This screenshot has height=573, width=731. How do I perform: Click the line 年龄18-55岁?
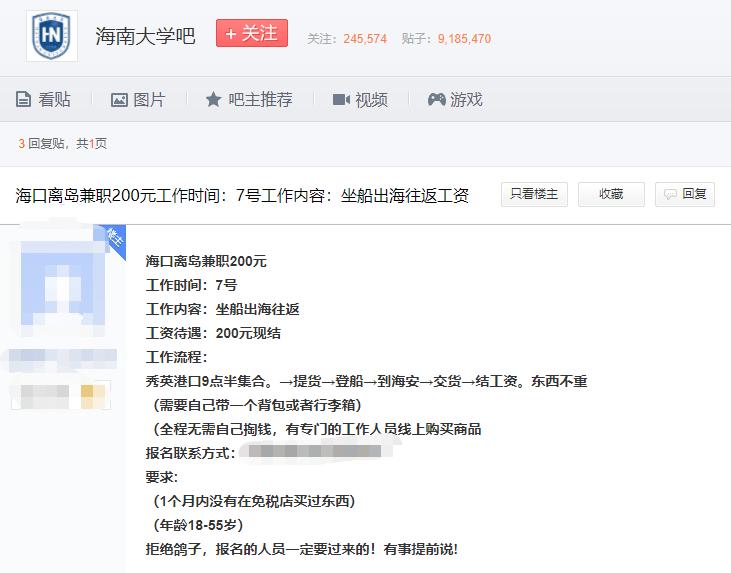[x=198, y=525]
